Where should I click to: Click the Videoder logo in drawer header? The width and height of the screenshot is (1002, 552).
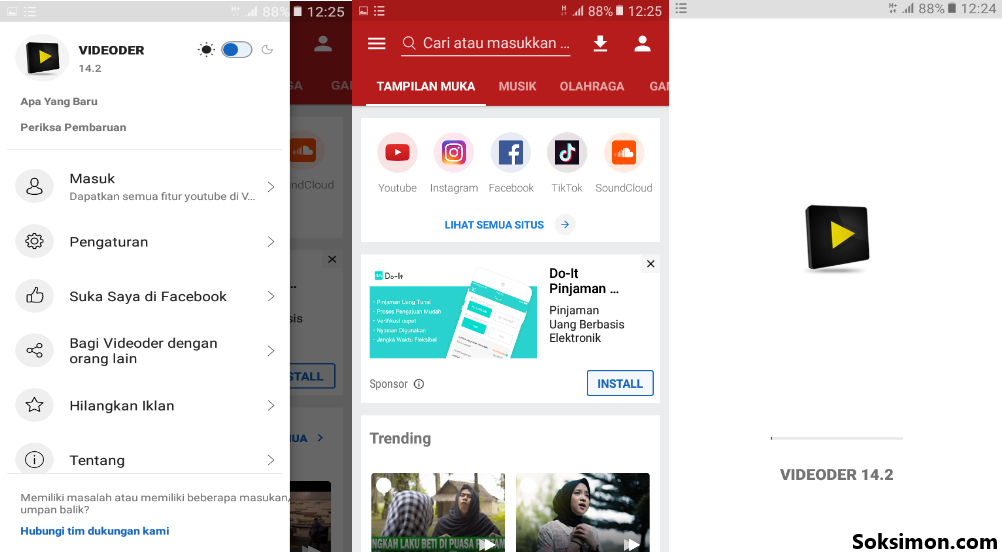42,58
